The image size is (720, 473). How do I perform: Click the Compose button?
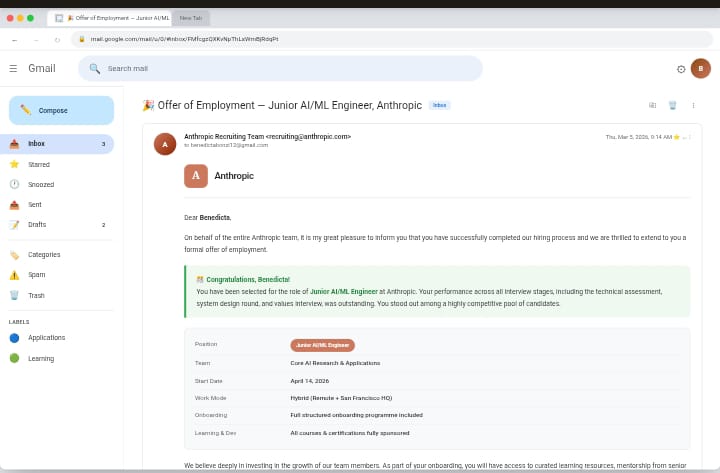pos(61,110)
